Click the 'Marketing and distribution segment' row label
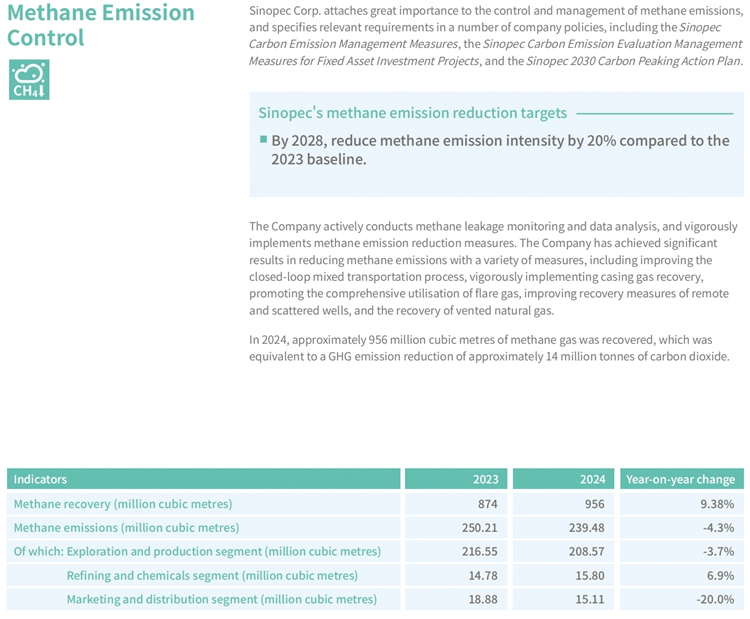The width and height of the screenshot is (750, 619). 221,599
